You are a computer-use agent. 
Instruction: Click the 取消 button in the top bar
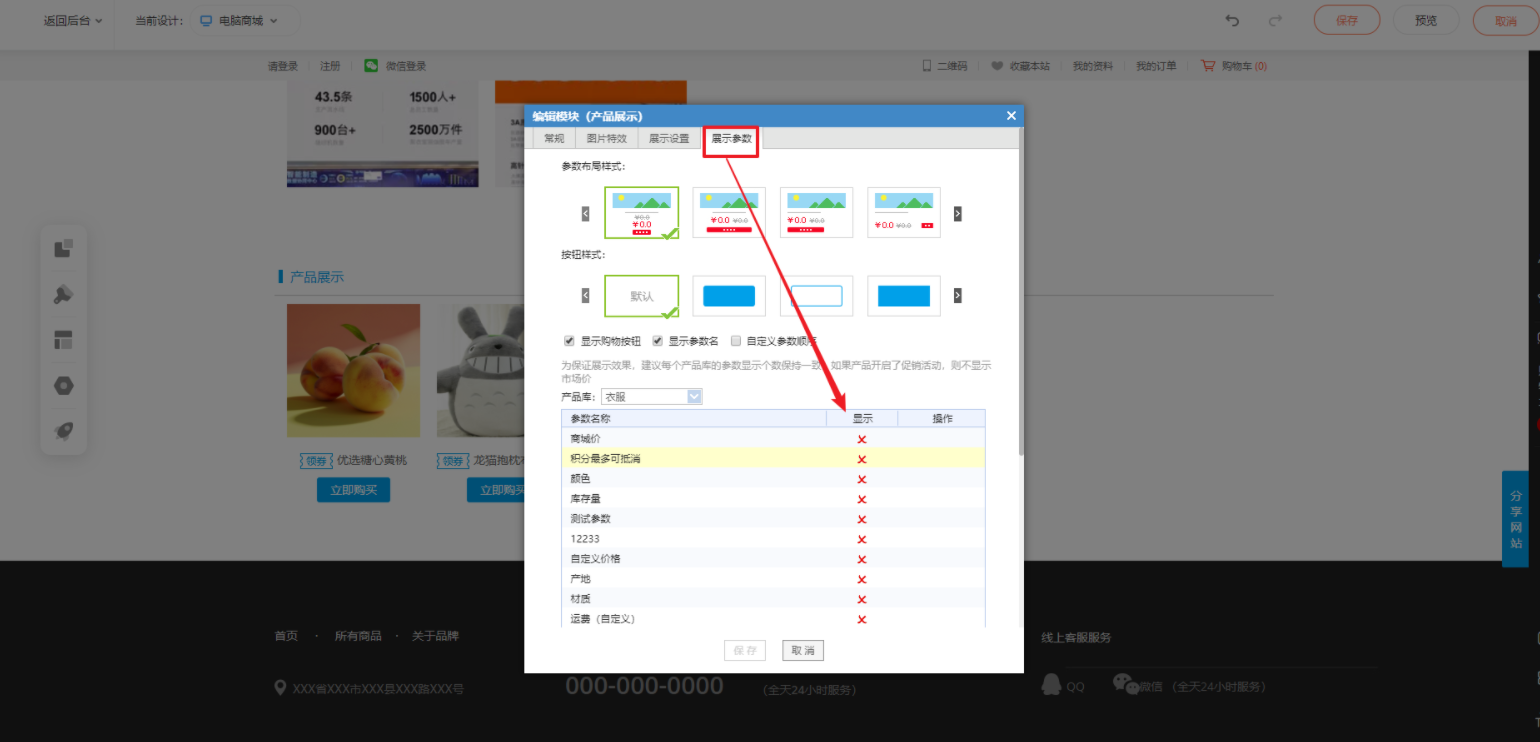point(1506,20)
